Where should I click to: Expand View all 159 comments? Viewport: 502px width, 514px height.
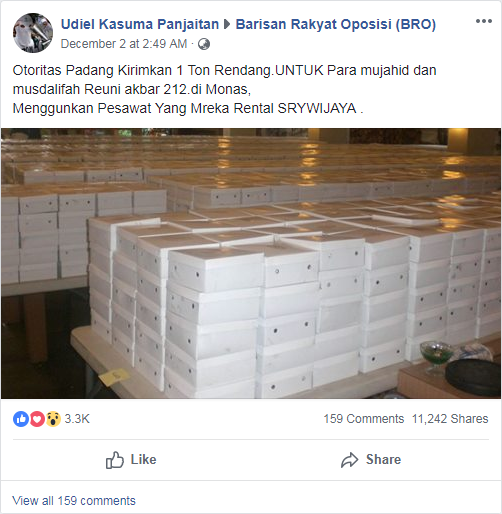[x=74, y=501]
